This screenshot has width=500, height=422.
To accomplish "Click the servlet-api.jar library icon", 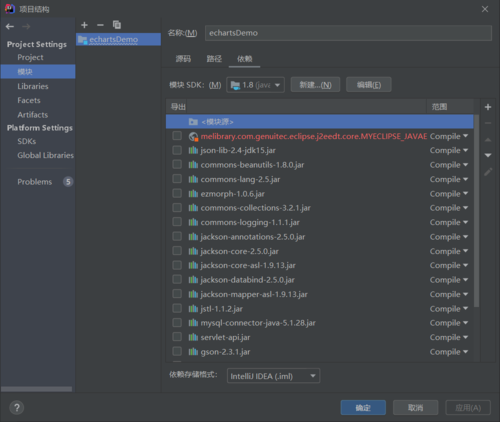I will point(193,337).
